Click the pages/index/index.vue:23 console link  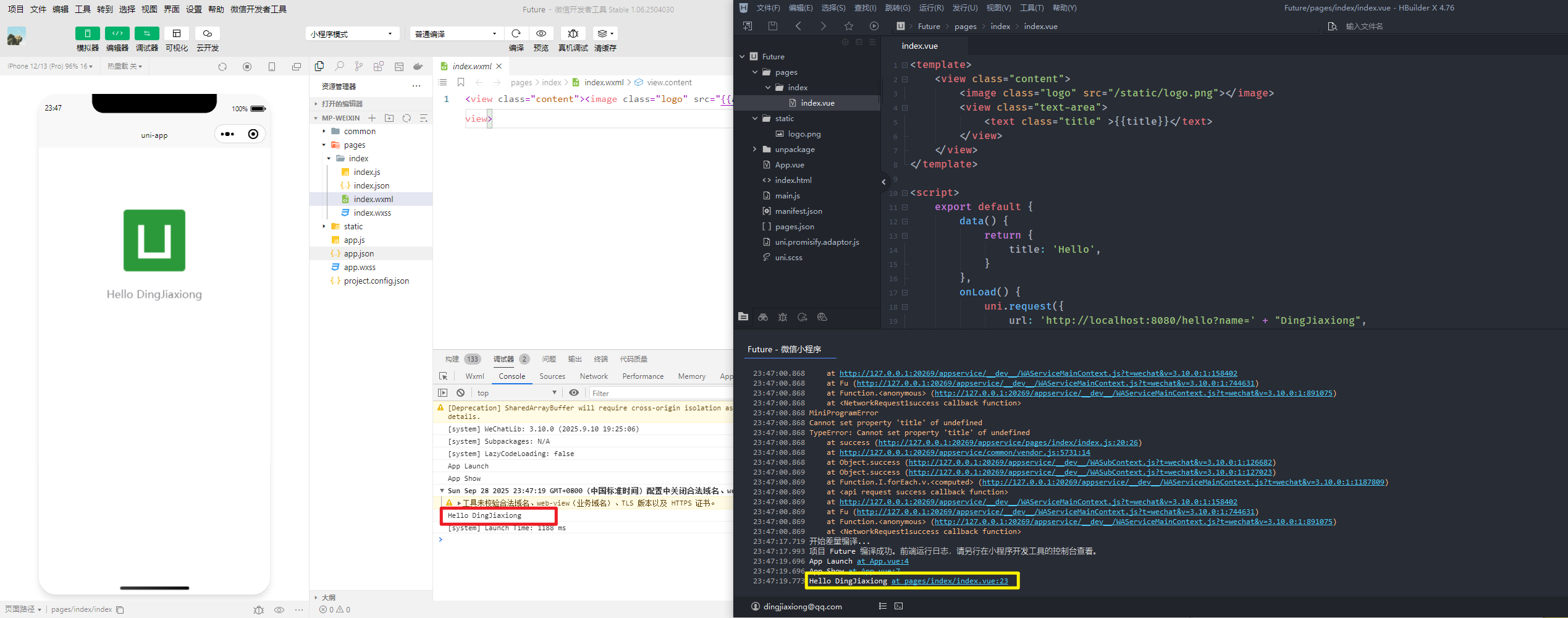coord(949,581)
